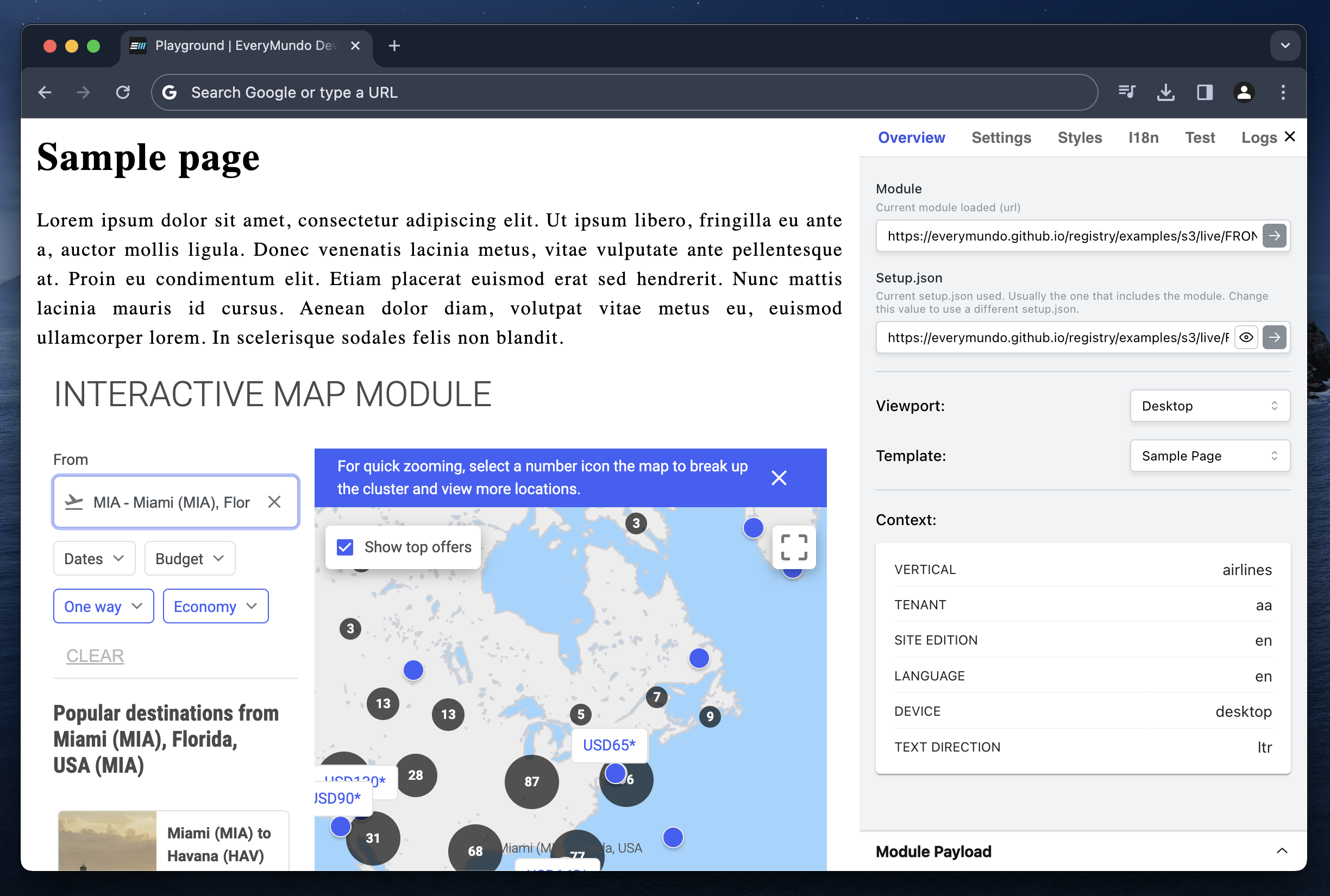Open the Economy cabin class dropdown

[216, 605]
